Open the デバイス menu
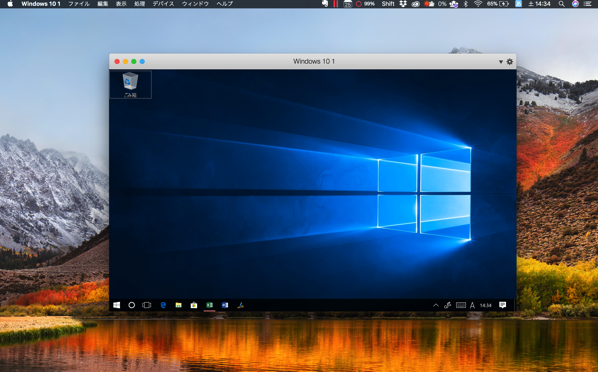The width and height of the screenshot is (598, 372). (163, 4)
